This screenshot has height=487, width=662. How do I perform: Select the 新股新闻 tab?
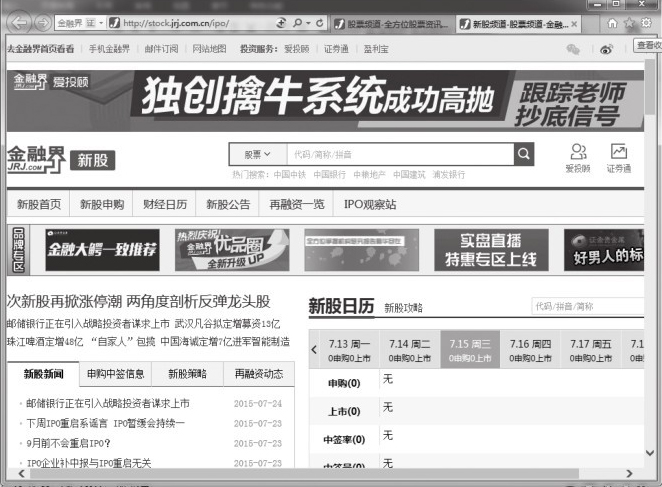pos(43,374)
